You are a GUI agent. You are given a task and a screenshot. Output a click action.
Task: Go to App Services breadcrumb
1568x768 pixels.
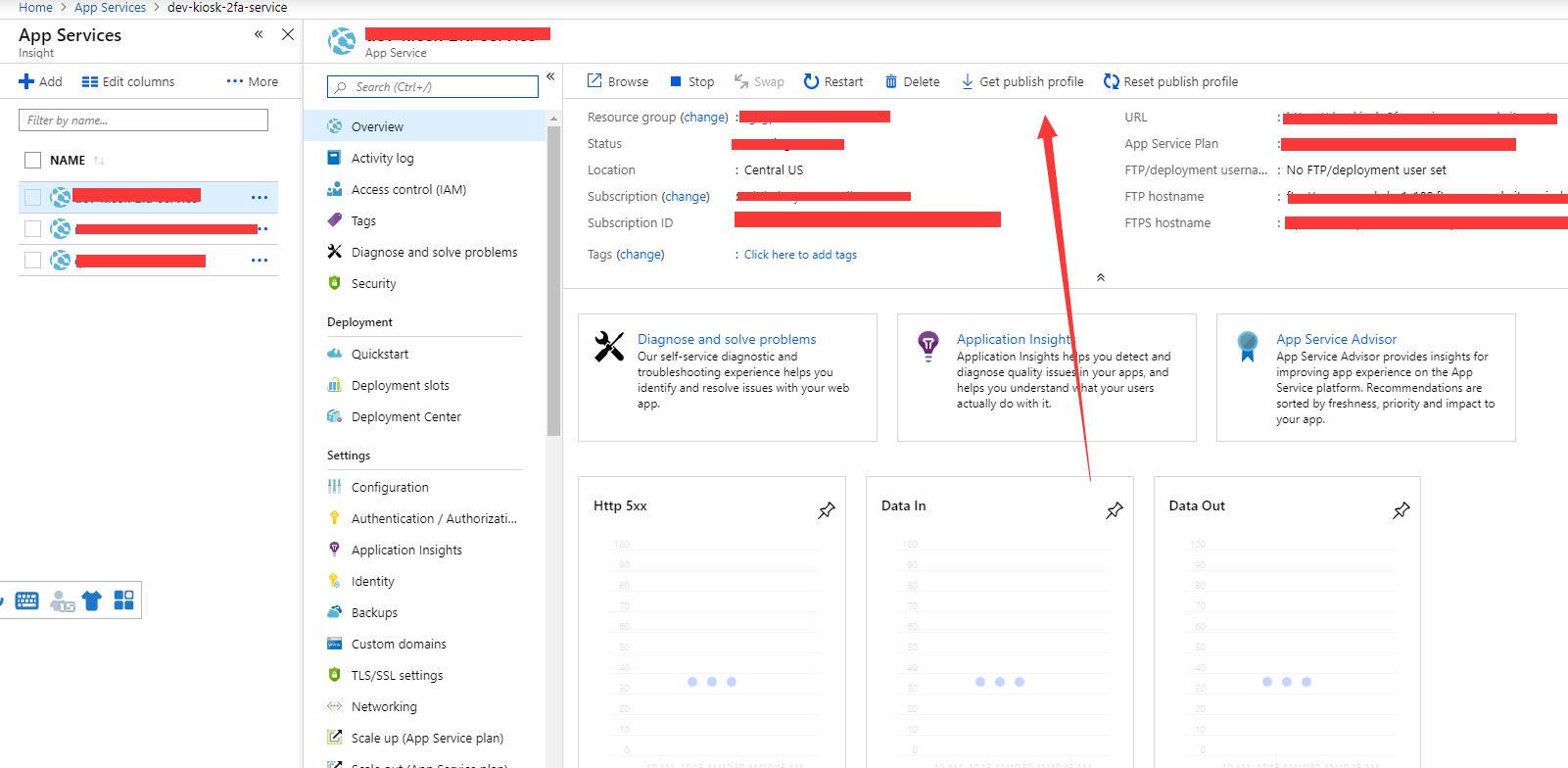click(x=110, y=7)
